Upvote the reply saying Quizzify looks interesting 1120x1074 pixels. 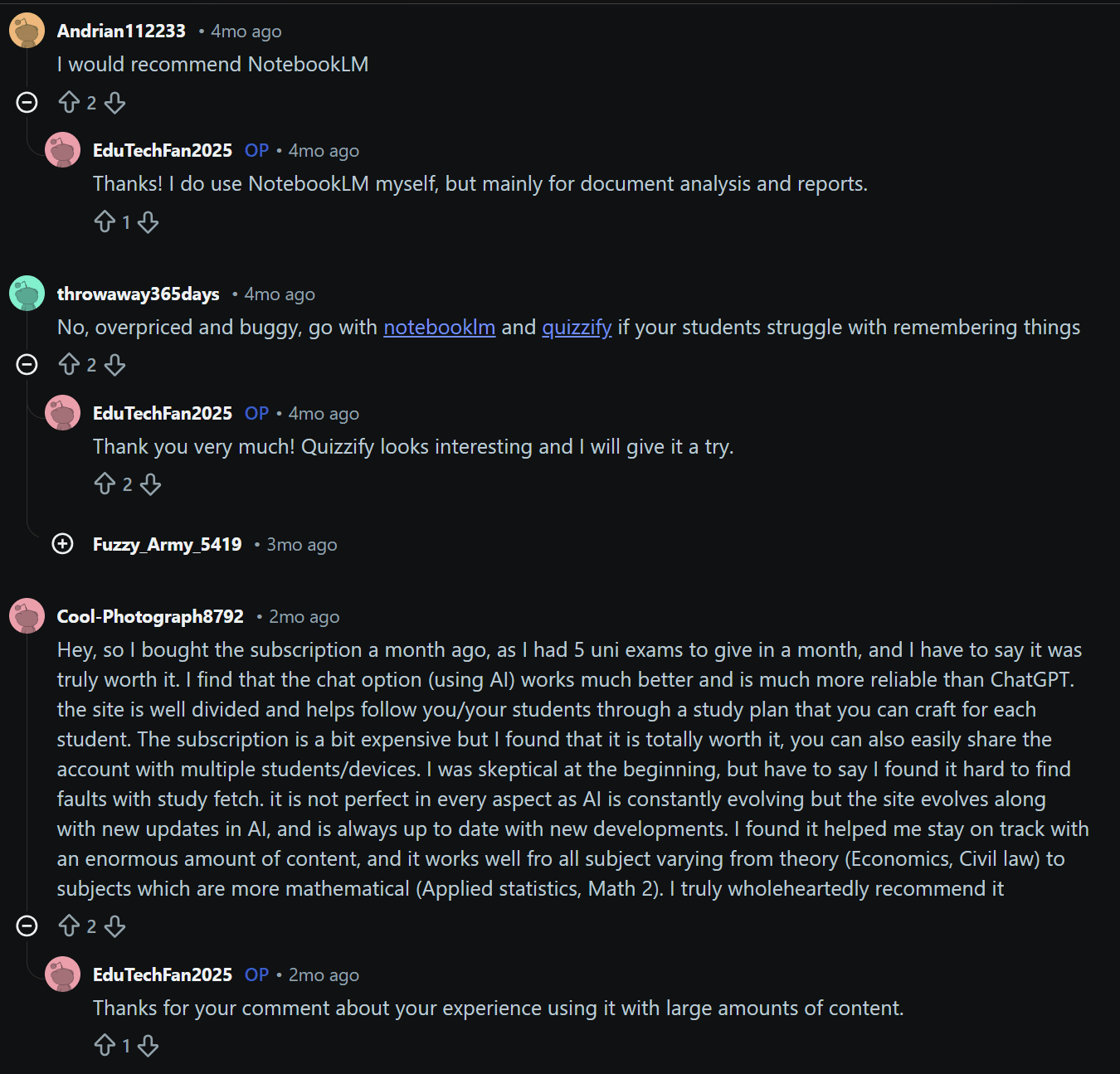point(105,484)
